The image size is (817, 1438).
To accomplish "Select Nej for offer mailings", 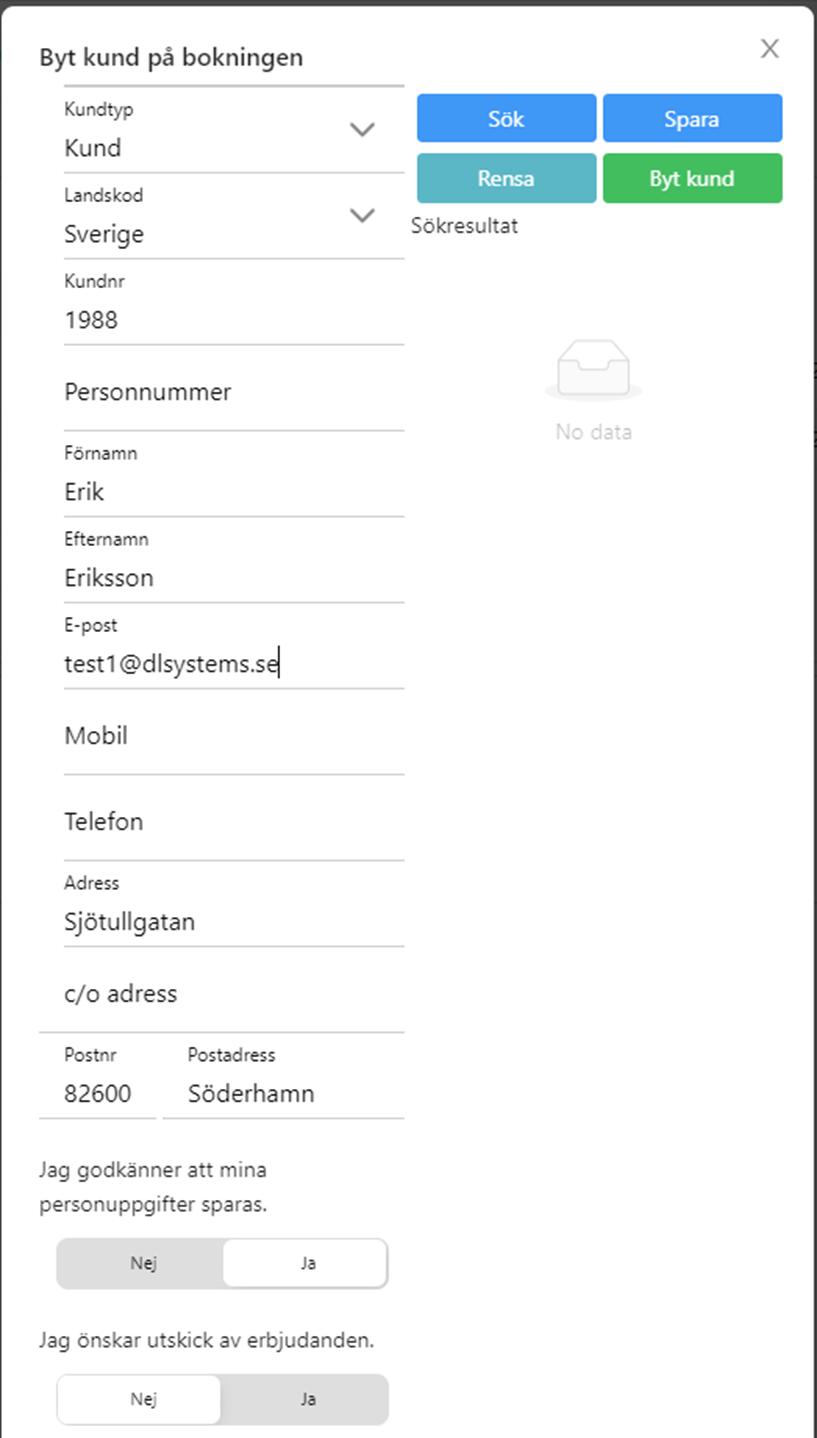I will (x=140, y=1399).
